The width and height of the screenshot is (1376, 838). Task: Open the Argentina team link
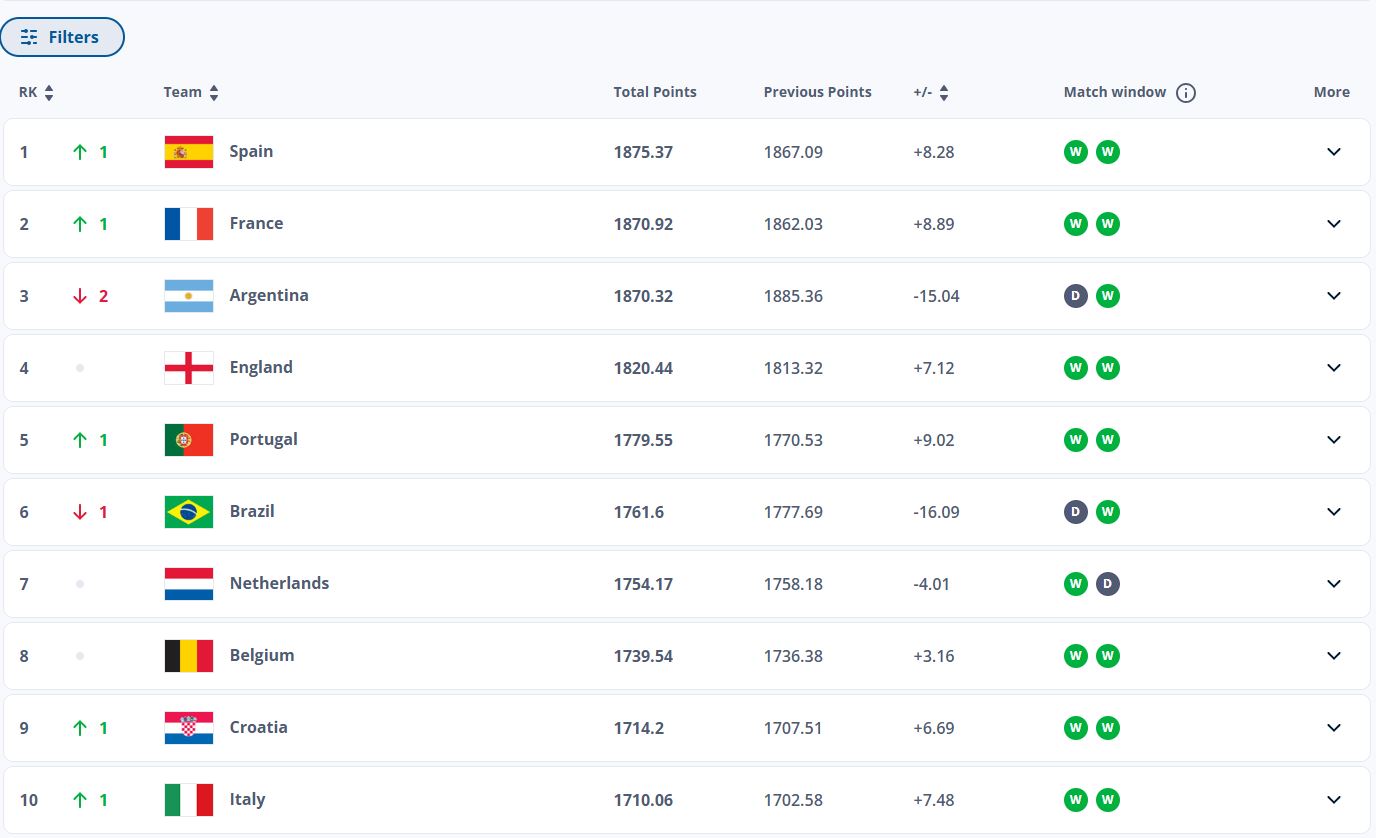[269, 296]
